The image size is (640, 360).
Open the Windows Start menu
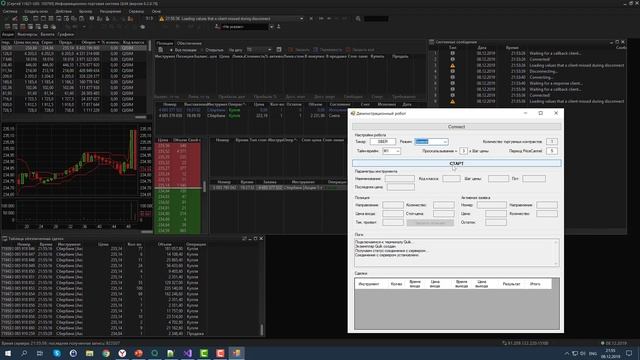pos(8,353)
